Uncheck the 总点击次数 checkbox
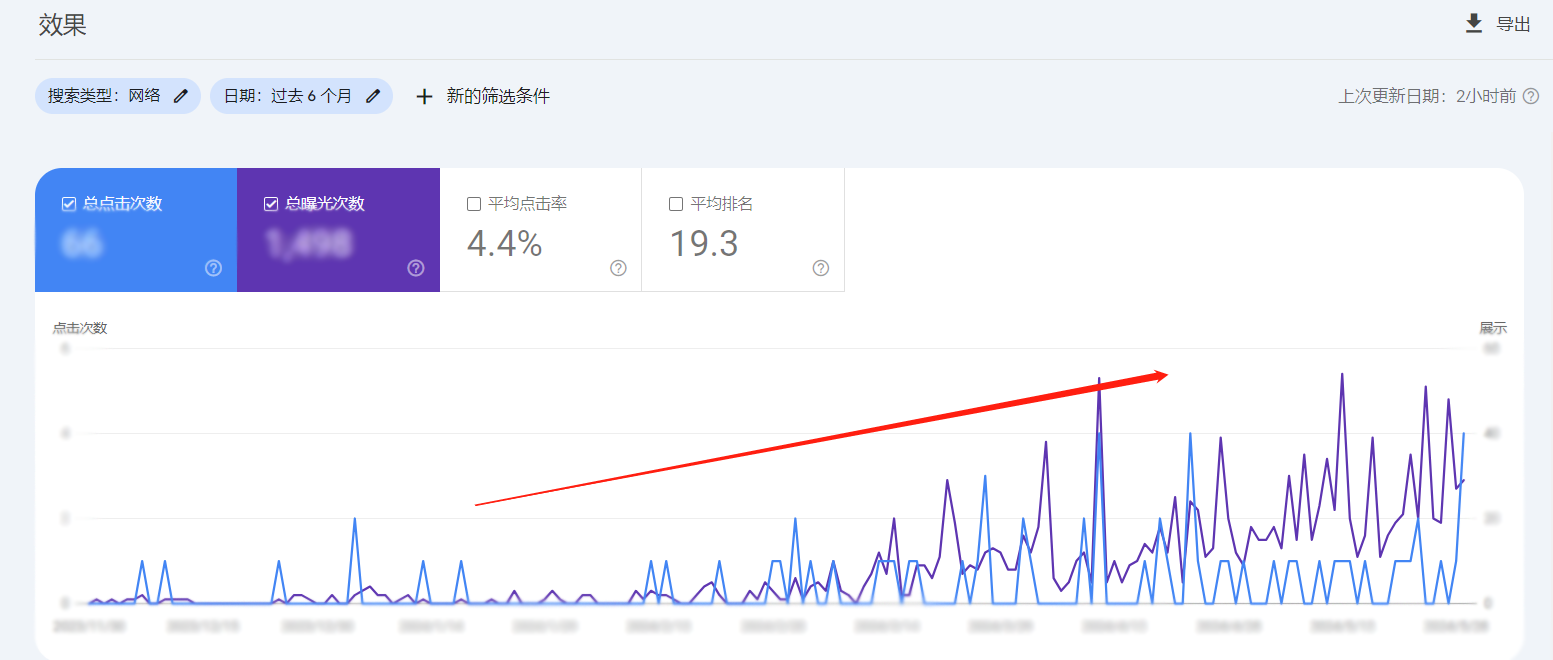 [69, 204]
